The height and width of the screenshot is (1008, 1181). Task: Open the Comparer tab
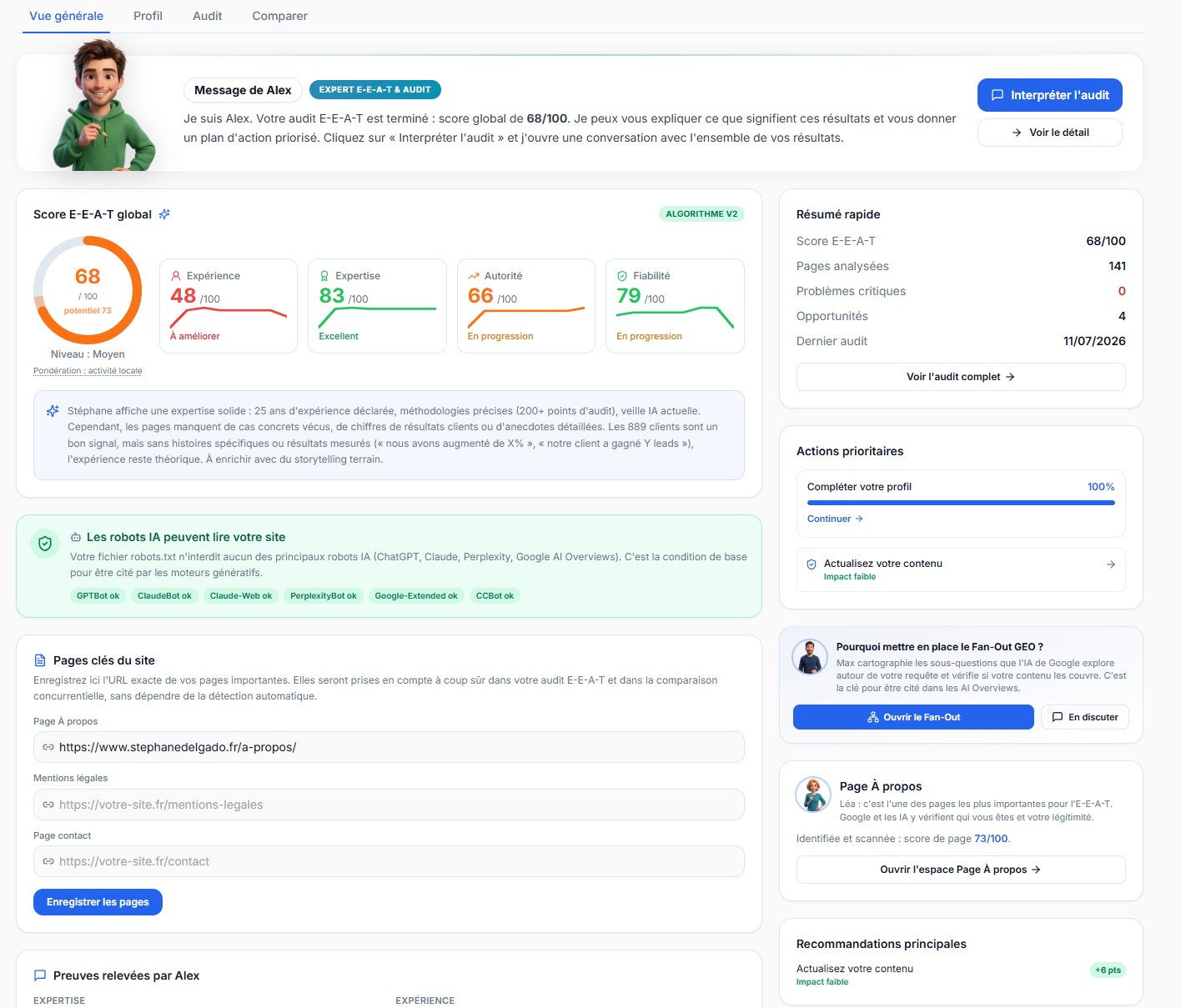tap(279, 16)
